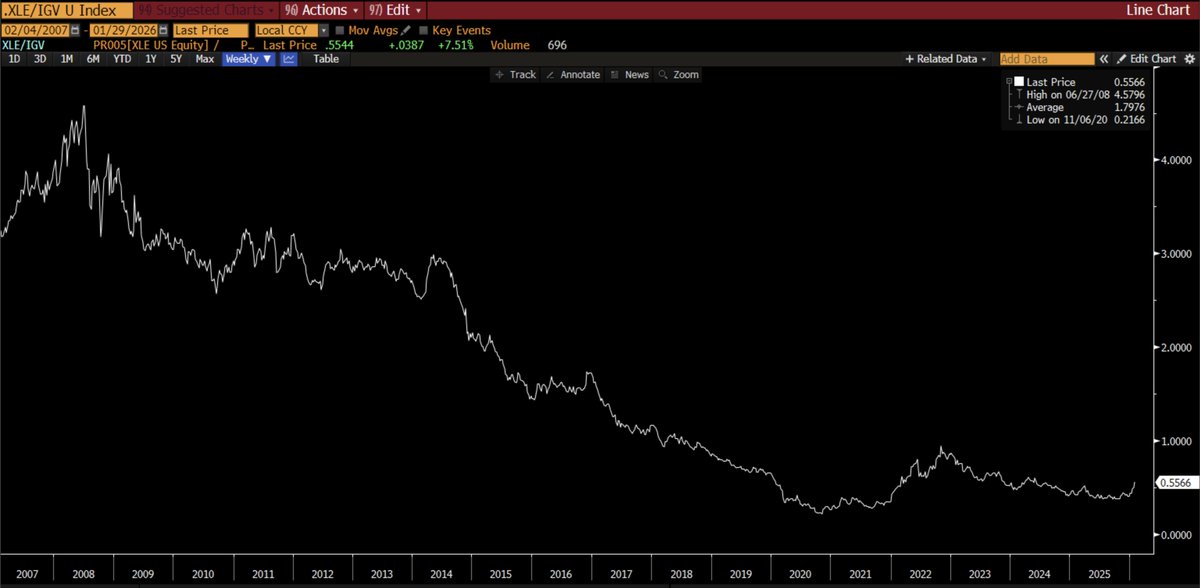Toggle the Mov Avgs checkbox

[x=340, y=30]
